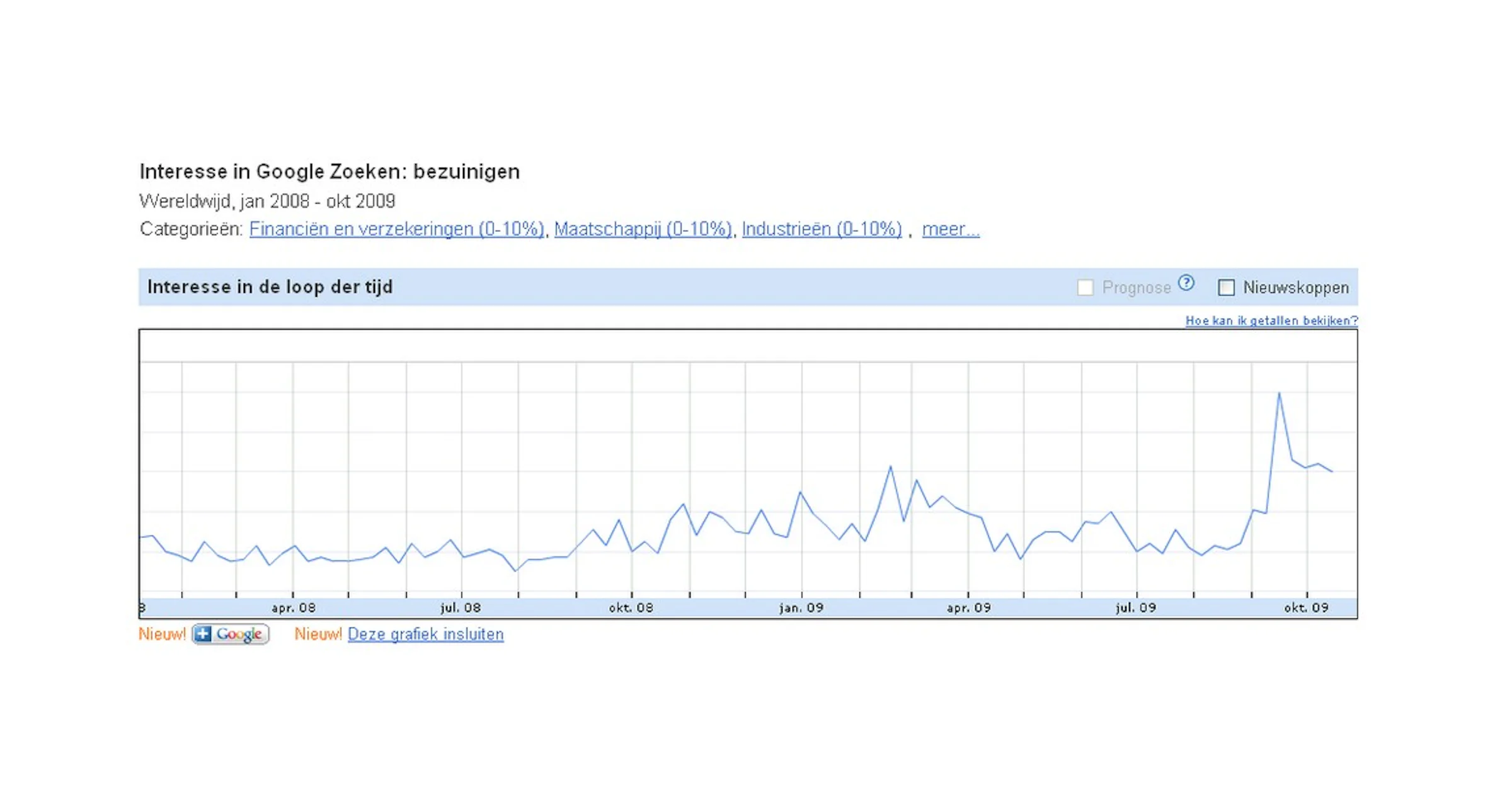Click the Interesse in de loop der tijd header
Screen dimensions: 1512x794
point(270,287)
